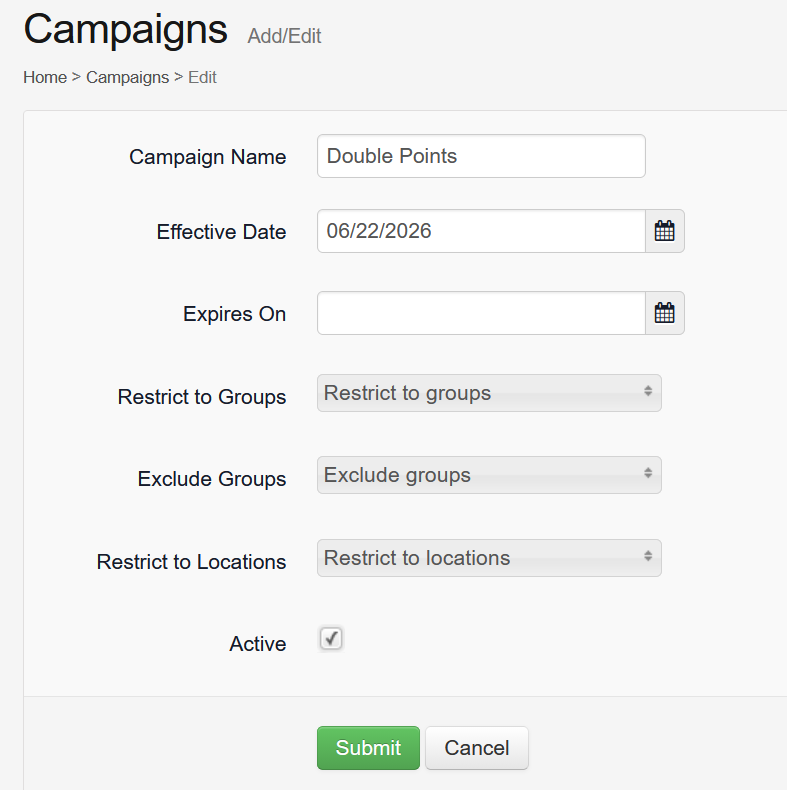Expand the Restrict to locations dropdown
Viewport: 787px width, 790px height.
pyautogui.click(x=489, y=558)
